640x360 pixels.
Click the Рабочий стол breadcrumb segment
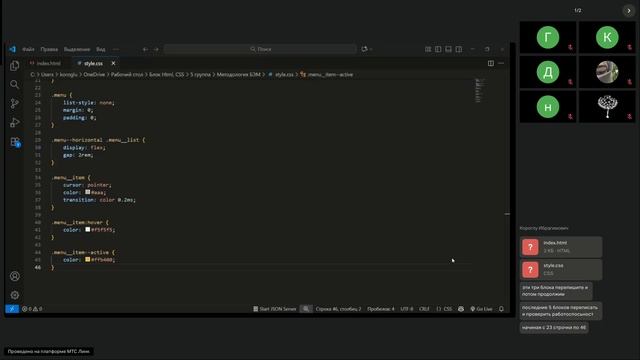[127, 75]
